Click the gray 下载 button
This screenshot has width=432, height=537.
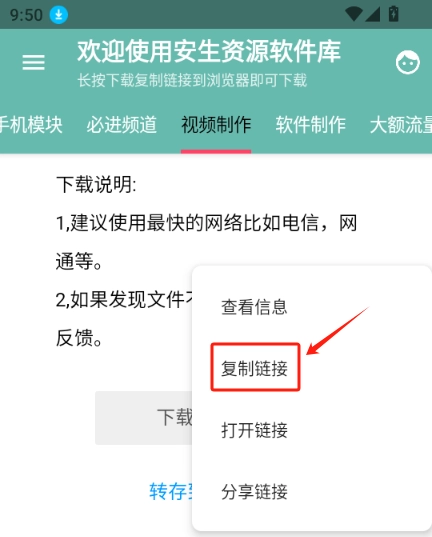click(144, 418)
